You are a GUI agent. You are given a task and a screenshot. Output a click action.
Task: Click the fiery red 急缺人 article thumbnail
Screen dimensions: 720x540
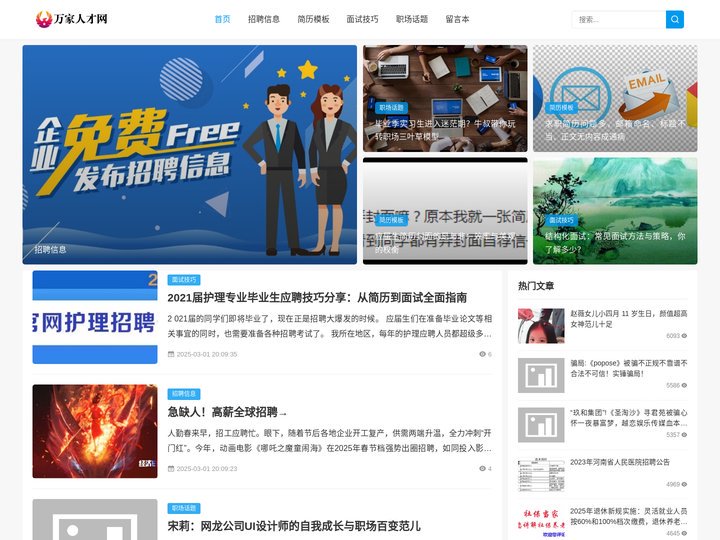point(95,431)
